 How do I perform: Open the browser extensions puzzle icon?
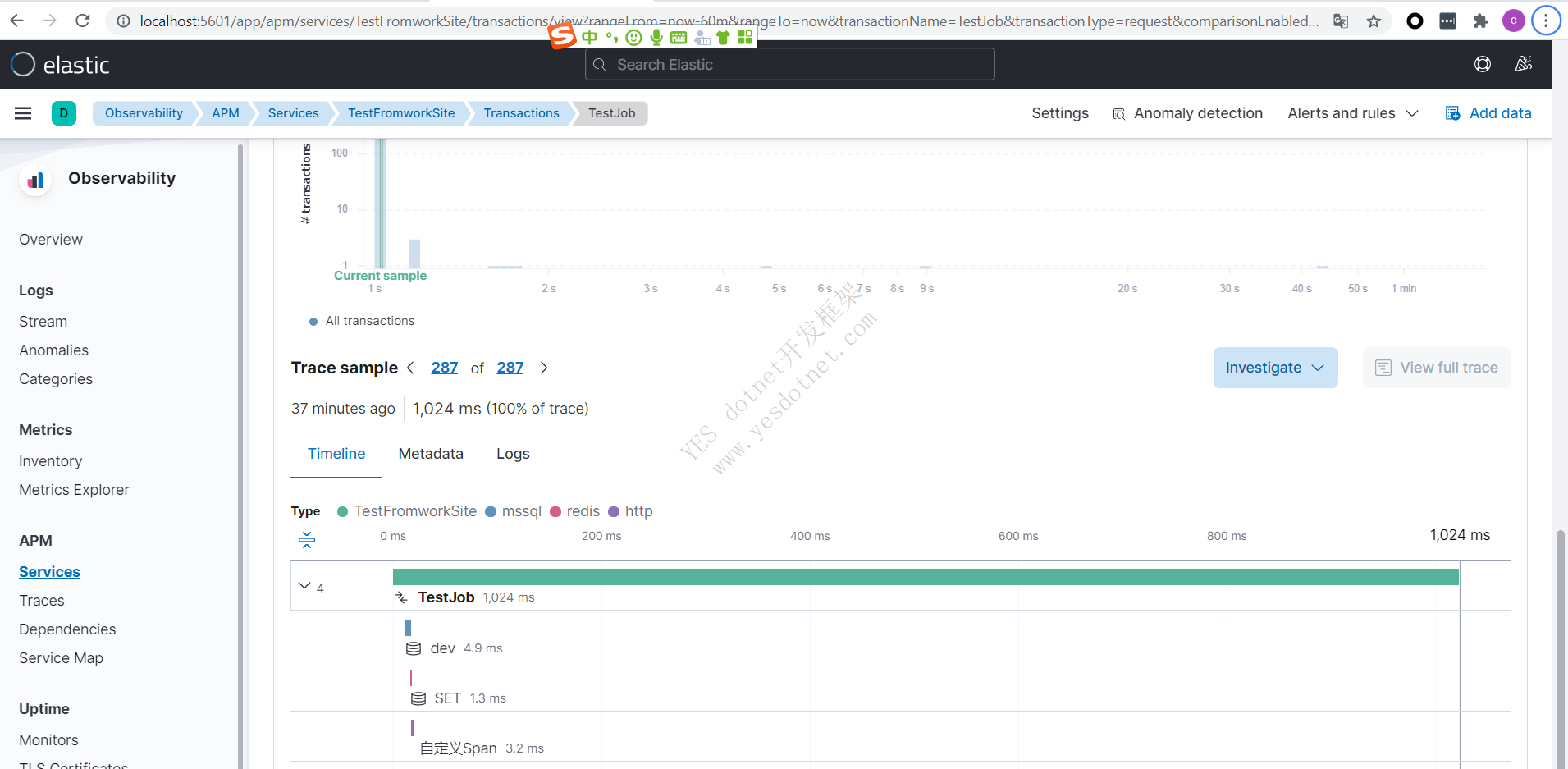[1480, 21]
